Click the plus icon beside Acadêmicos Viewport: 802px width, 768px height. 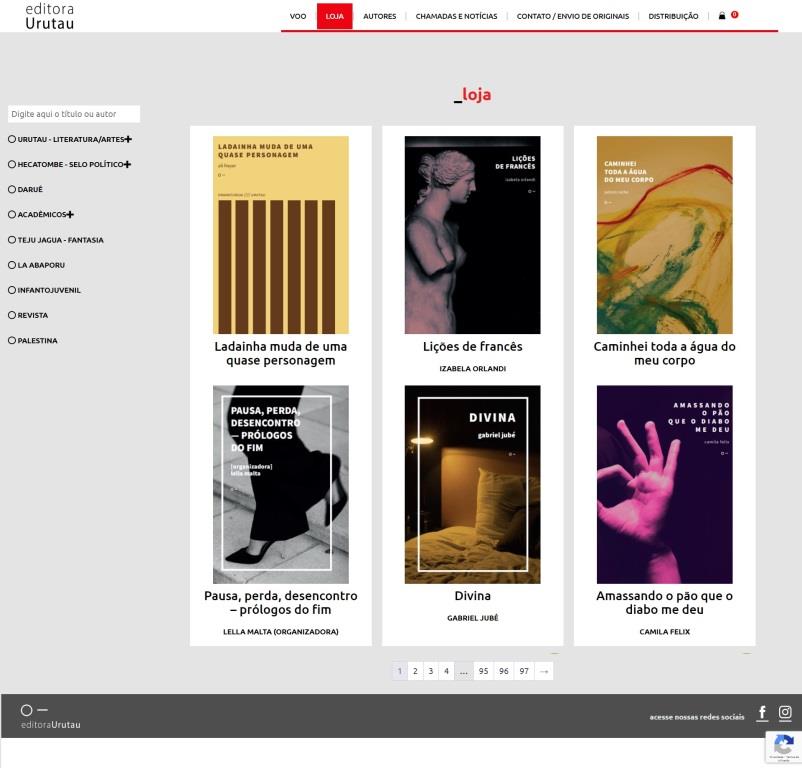[70, 215]
